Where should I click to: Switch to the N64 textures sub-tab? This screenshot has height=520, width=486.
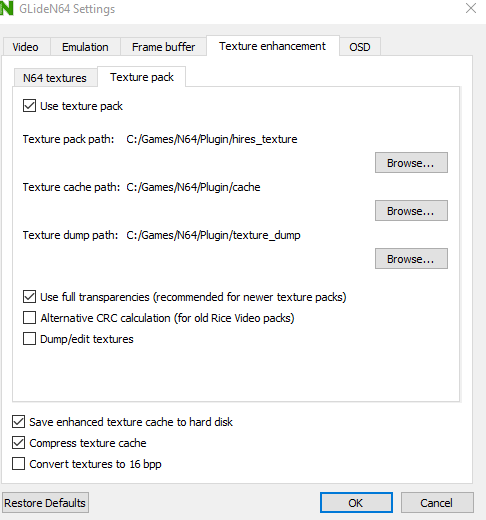pos(55,78)
